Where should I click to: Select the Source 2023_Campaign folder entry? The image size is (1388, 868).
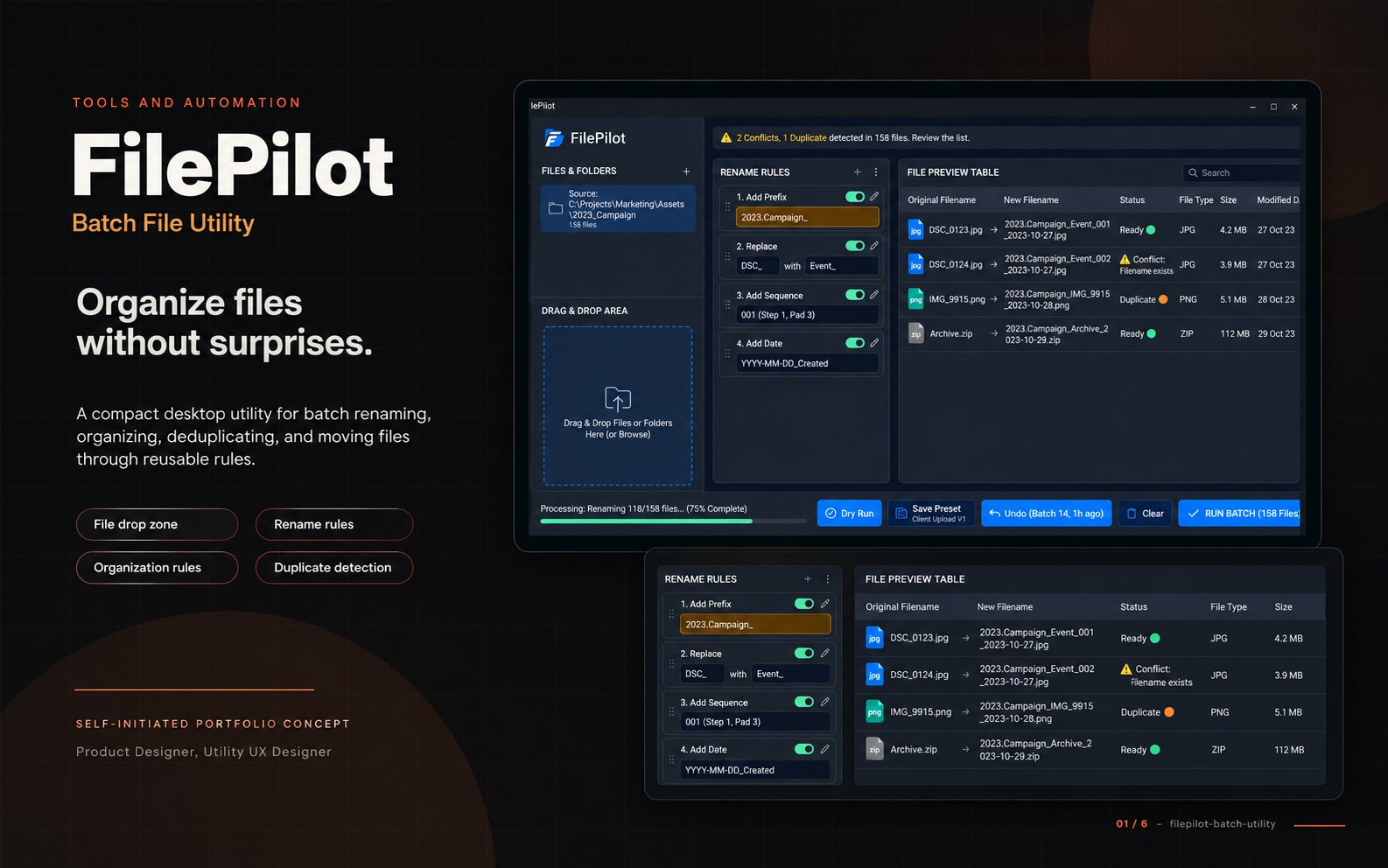tap(618, 209)
